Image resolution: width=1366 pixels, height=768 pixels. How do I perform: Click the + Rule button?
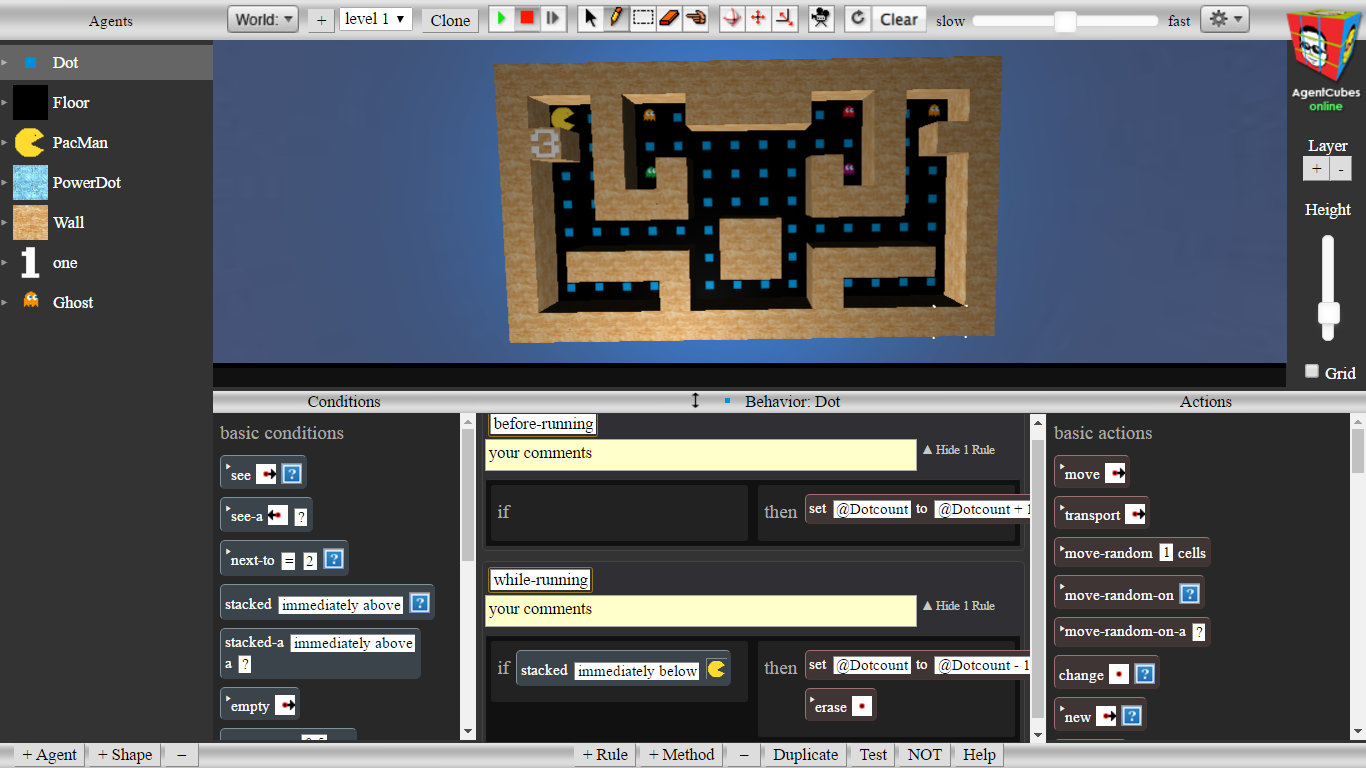(603, 755)
